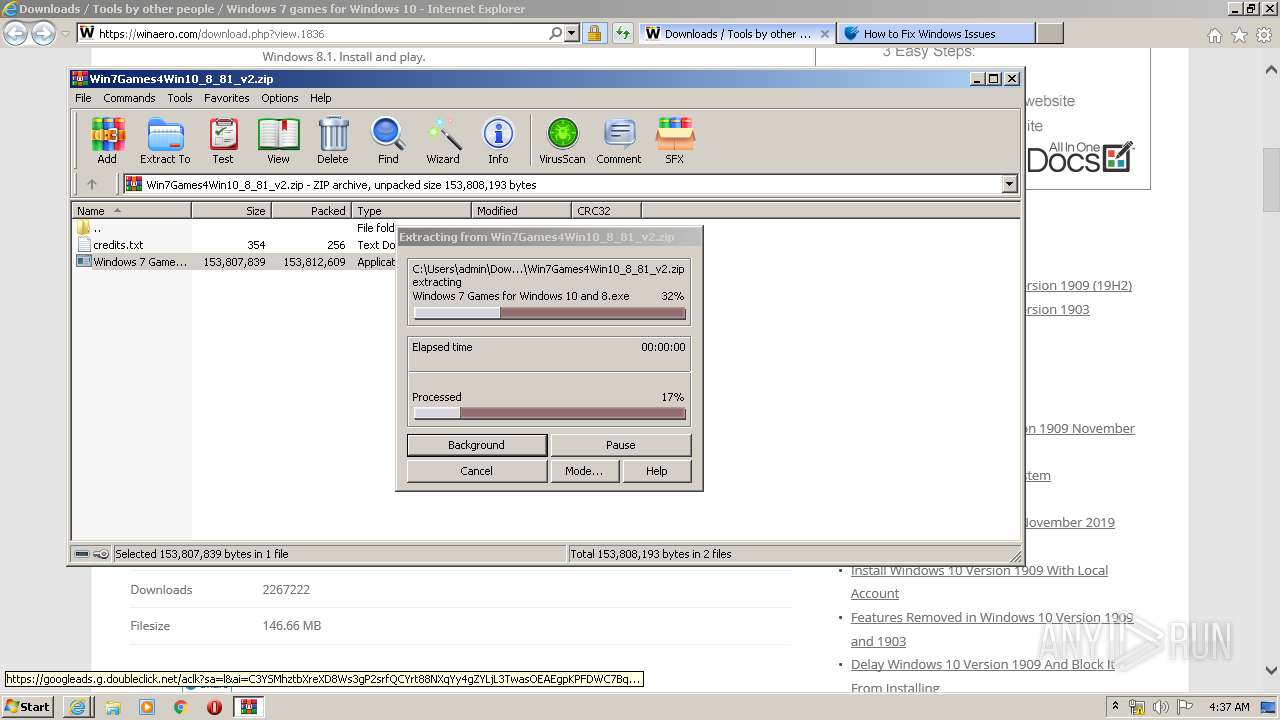Click the Add toolbar icon in WinRAR

coord(107,140)
